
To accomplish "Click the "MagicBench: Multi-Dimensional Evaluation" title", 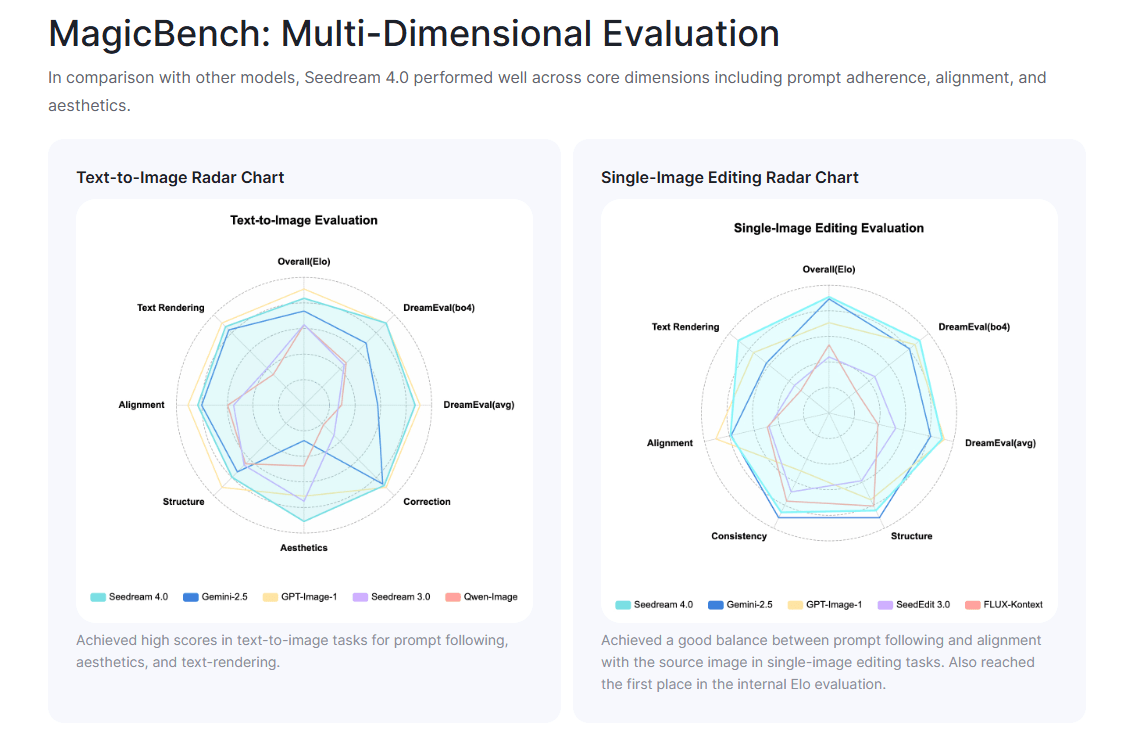I will click(414, 34).
